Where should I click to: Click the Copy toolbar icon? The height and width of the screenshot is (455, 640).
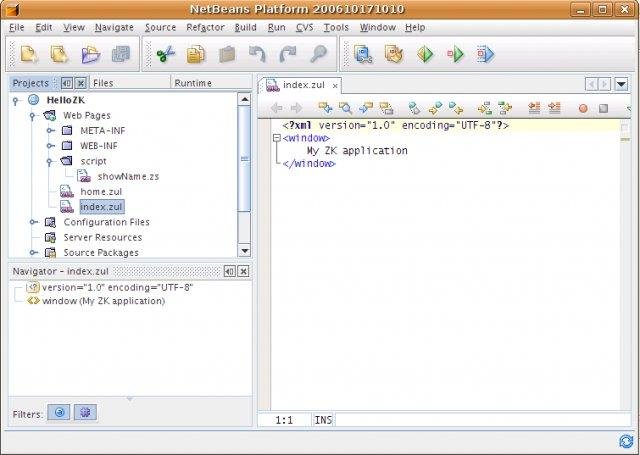196,54
